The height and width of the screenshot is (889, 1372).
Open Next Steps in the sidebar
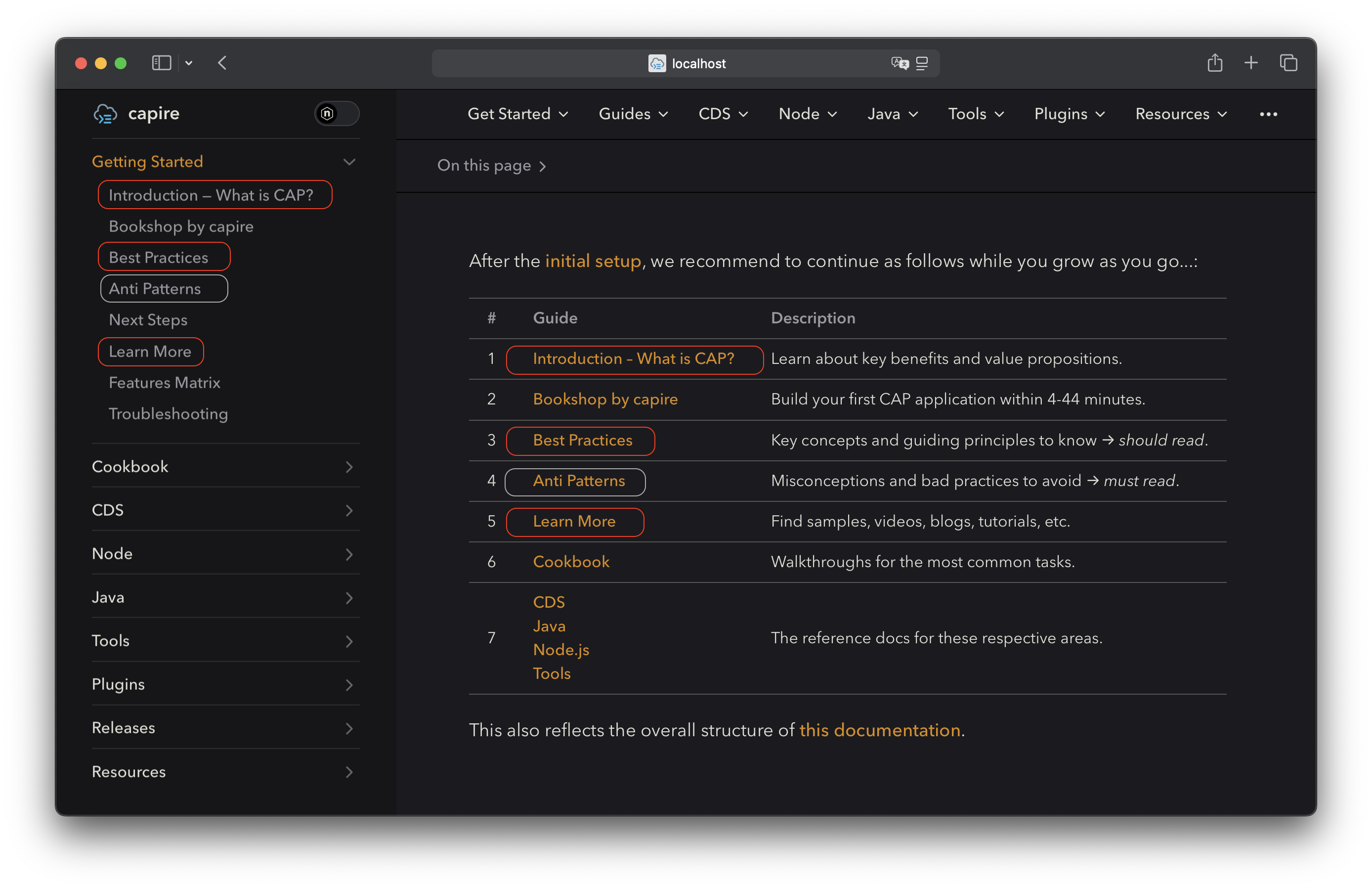tap(148, 319)
